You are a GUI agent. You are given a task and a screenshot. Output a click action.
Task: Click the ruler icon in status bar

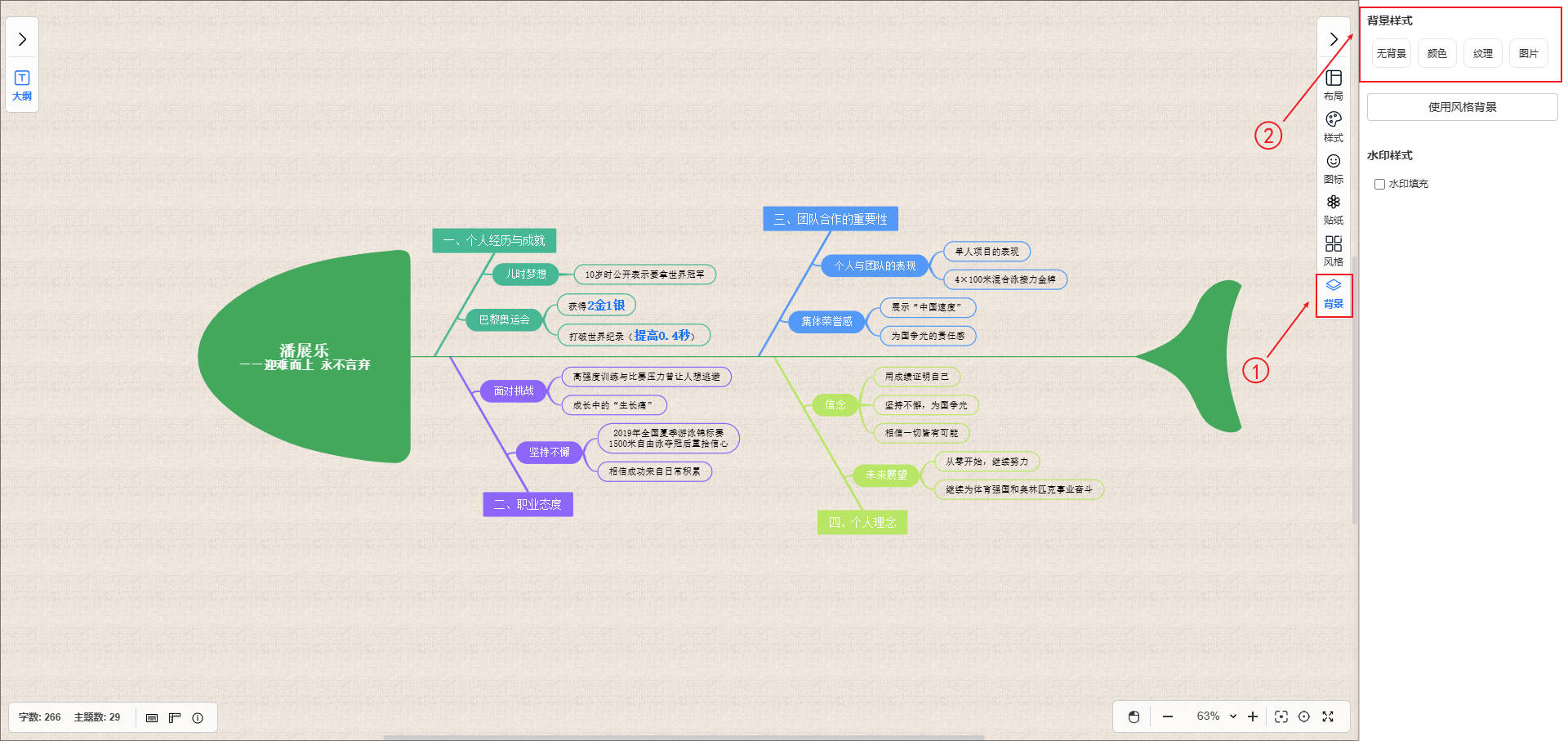click(175, 717)
